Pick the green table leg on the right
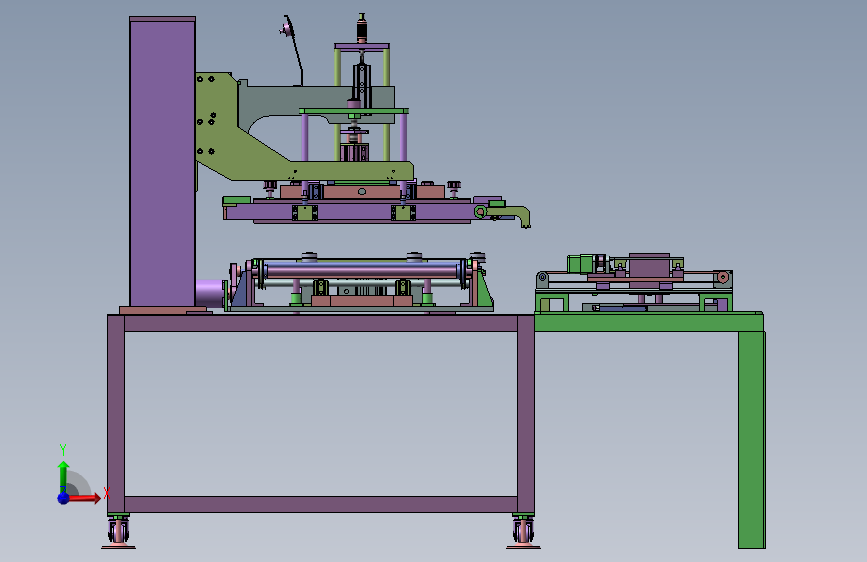867x562 pixels. coord(751,439)
